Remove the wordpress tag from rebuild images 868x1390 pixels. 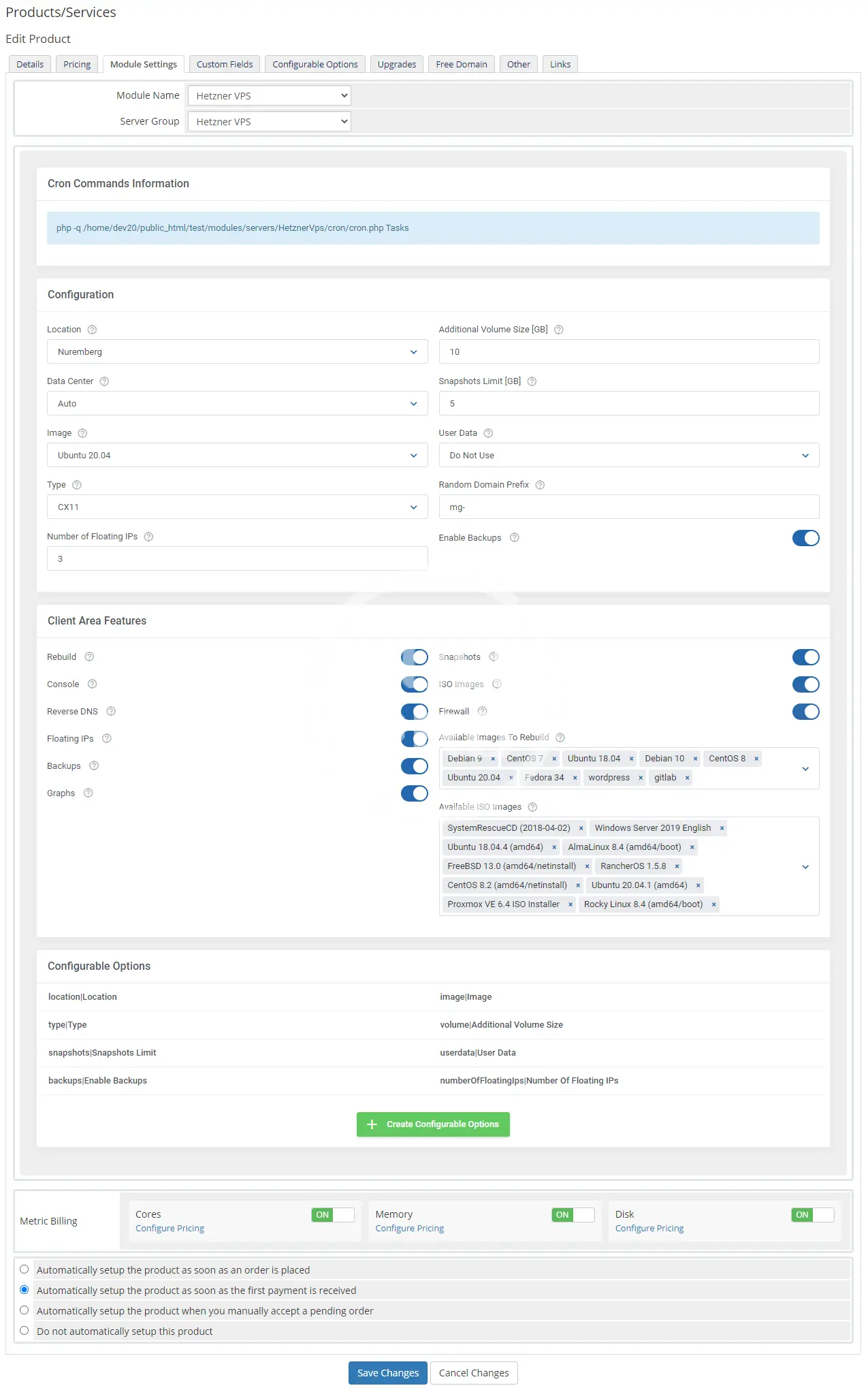[641, 778]
